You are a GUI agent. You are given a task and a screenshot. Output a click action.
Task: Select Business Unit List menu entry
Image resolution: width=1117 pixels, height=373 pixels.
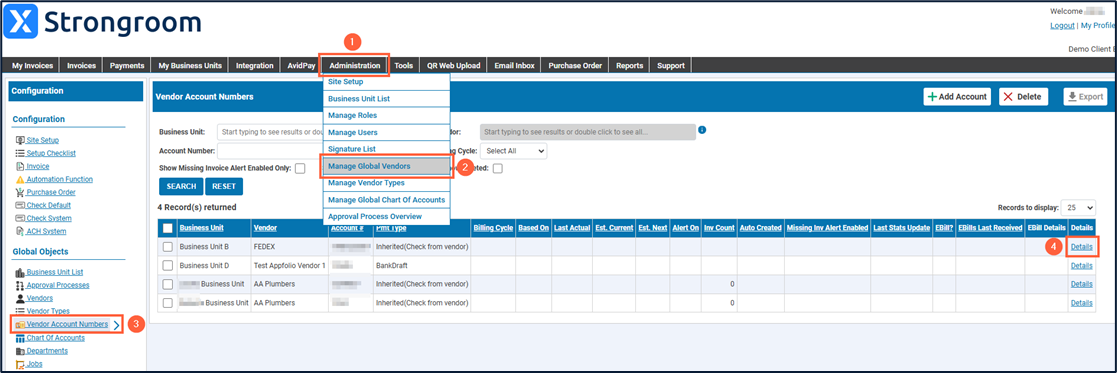pyautogui.click(x=387, y=98)
